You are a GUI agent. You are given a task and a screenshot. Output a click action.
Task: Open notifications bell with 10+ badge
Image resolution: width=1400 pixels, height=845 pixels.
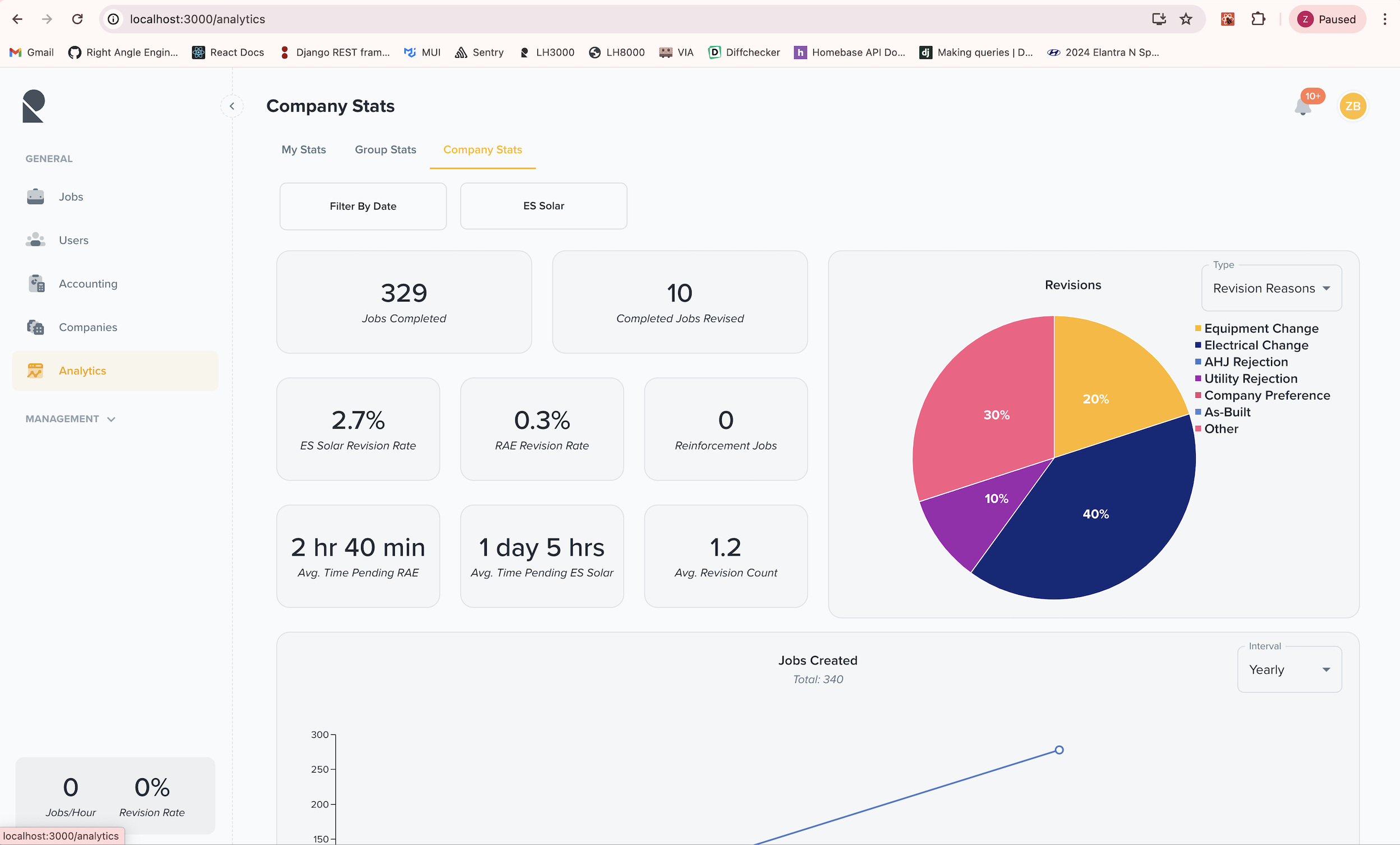[x=1303, y=107]
